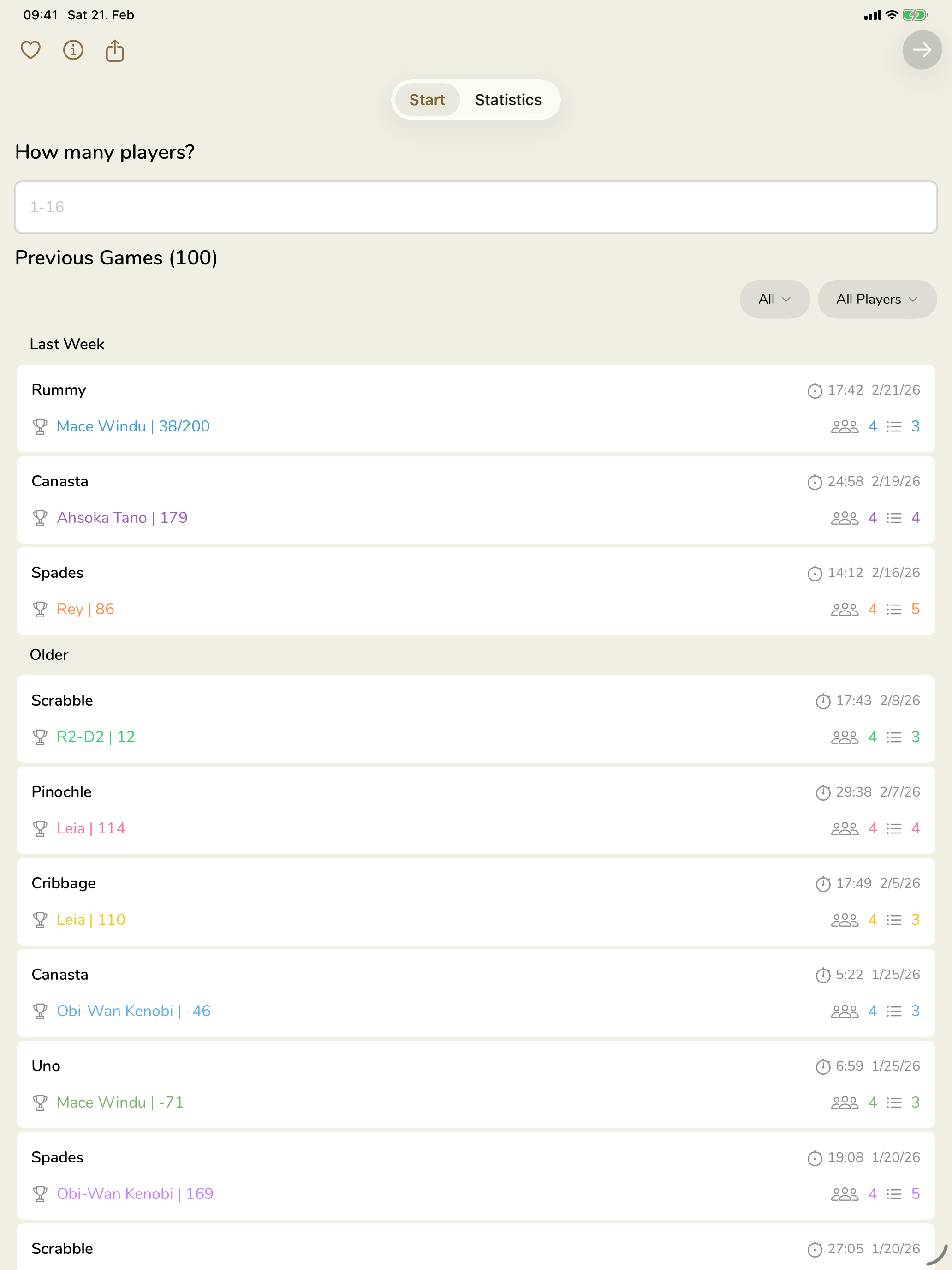Expand the All game filter dropdown

click(774, 299)
